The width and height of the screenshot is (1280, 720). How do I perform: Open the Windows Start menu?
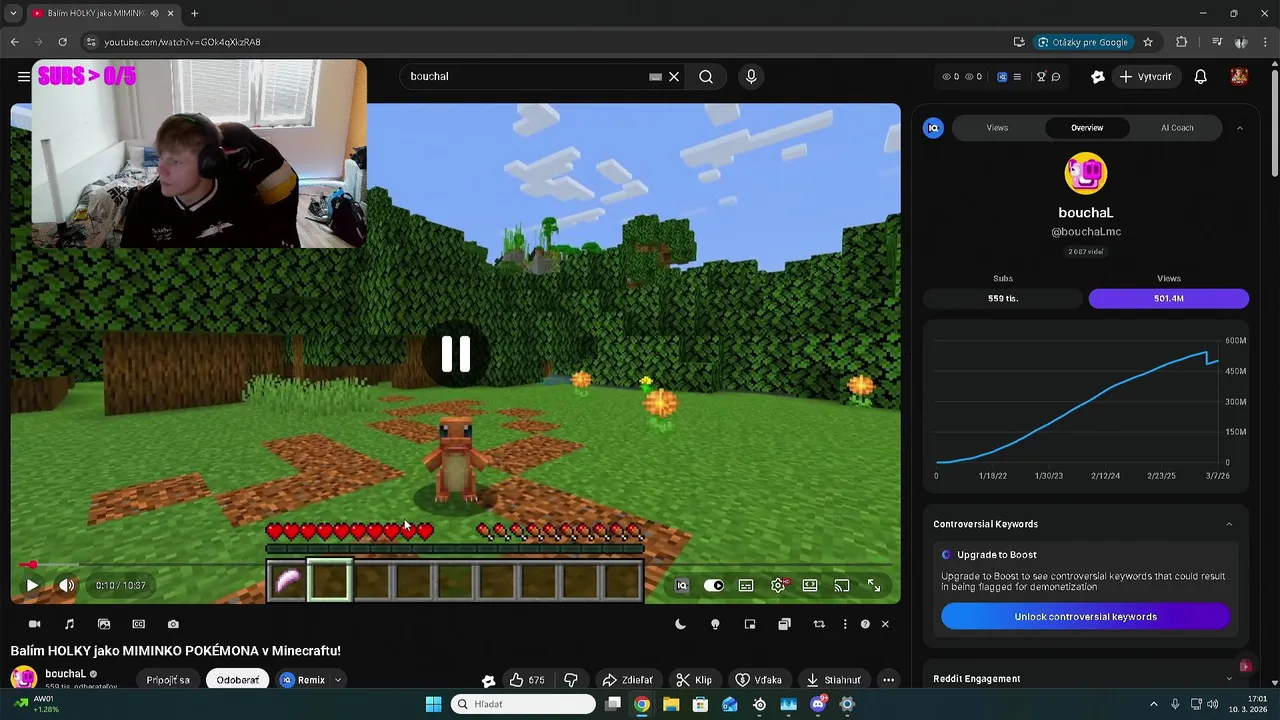pyautogui.click(x=433, y=704)
